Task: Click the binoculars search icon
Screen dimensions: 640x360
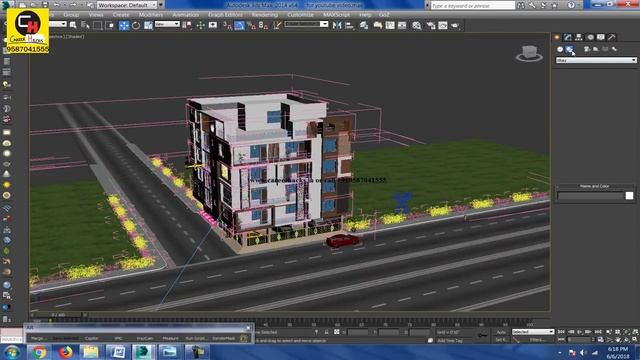Action: (x=521, y=5)
